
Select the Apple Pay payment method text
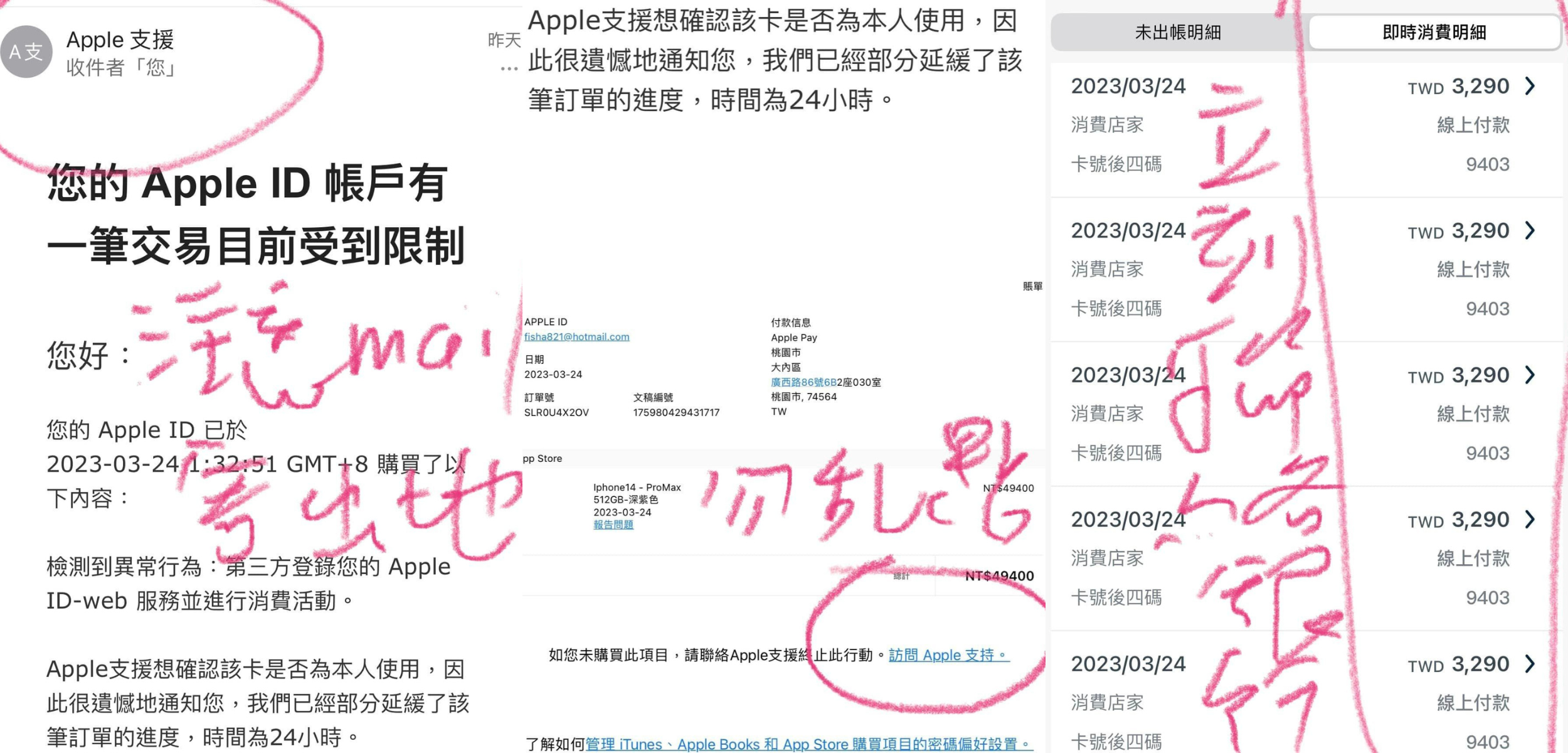click(793, 338)
